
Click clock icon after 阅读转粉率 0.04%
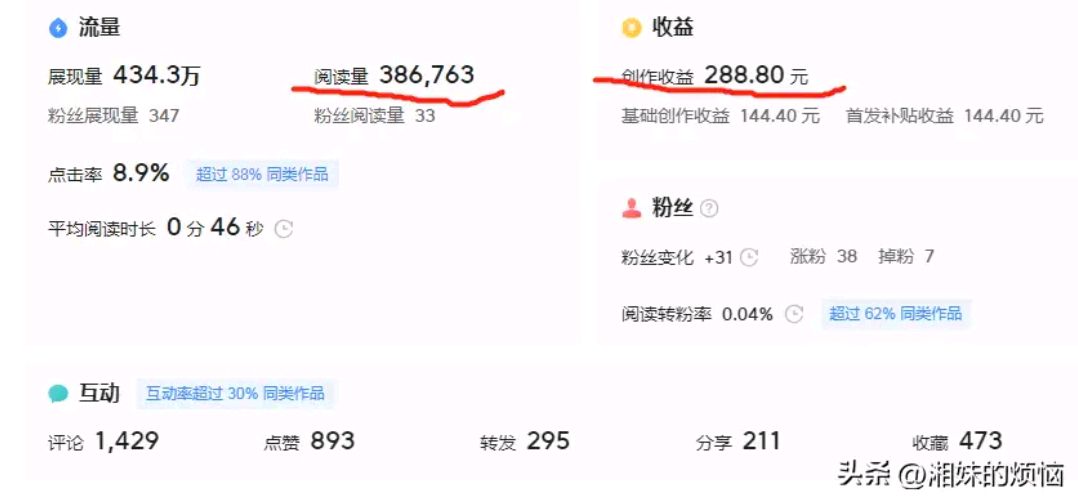click(x=794, y=314)
